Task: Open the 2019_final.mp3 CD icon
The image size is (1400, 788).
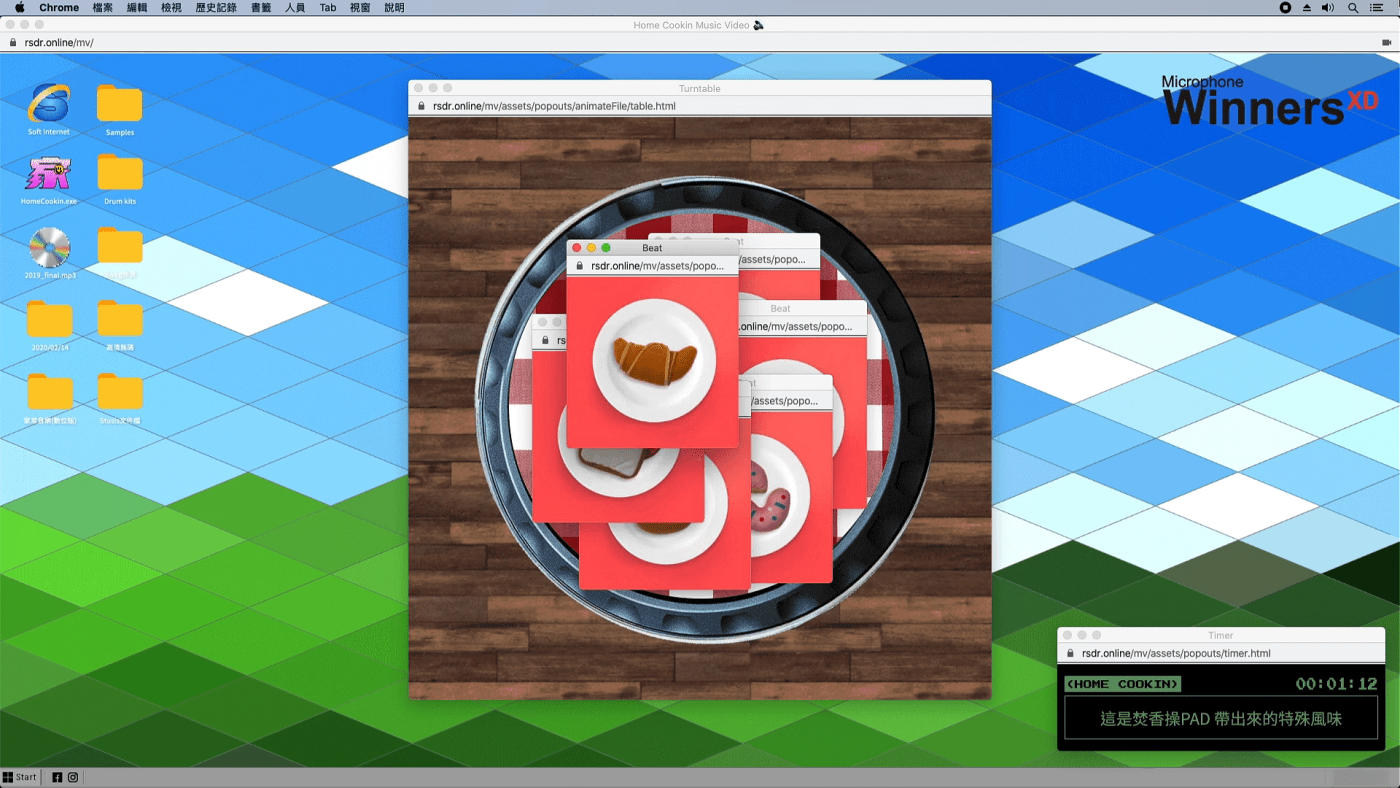Action: coord(49,252)
